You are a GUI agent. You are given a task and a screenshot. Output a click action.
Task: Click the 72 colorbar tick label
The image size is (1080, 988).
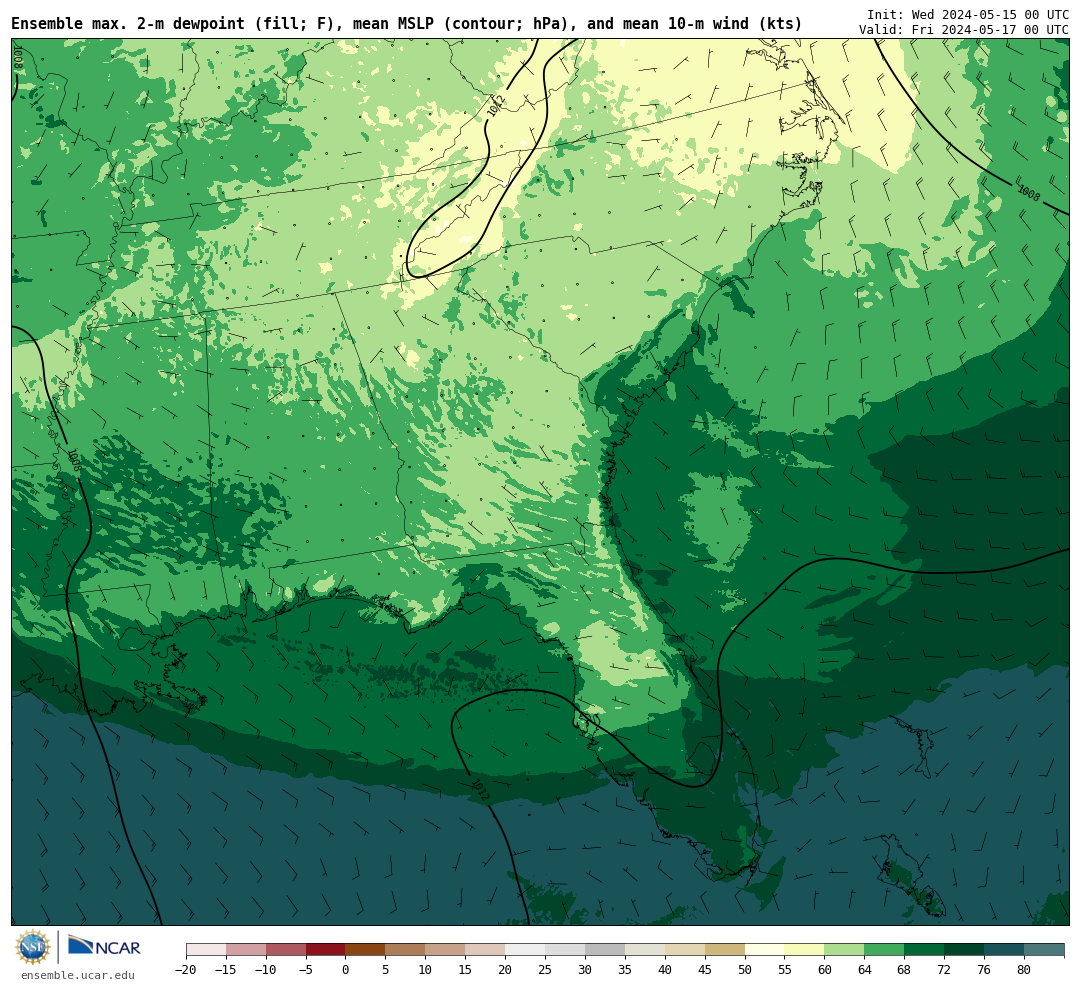945,970
